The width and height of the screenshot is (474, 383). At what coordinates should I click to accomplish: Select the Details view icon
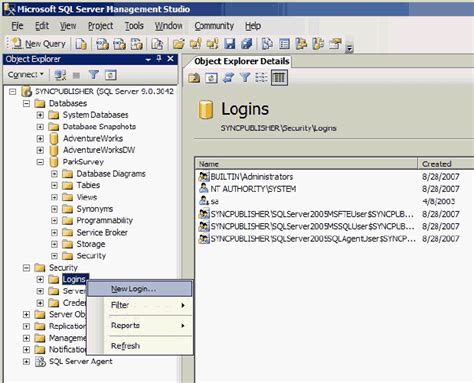tap(279, 78)
